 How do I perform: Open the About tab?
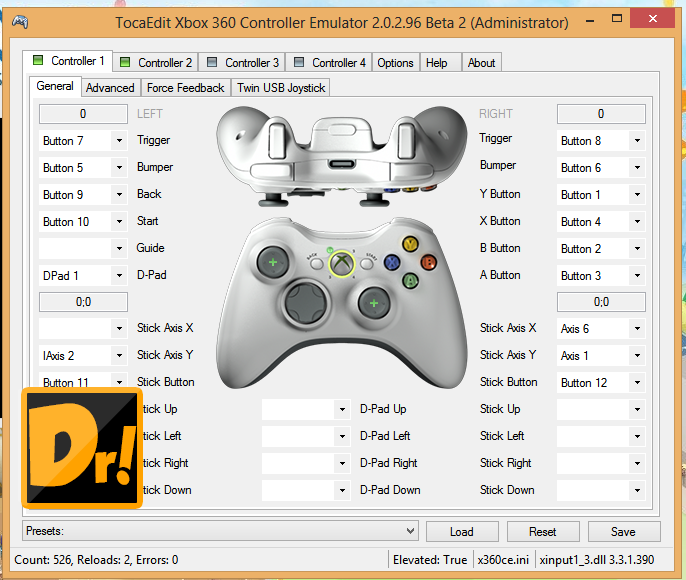[x=482, y=63]
